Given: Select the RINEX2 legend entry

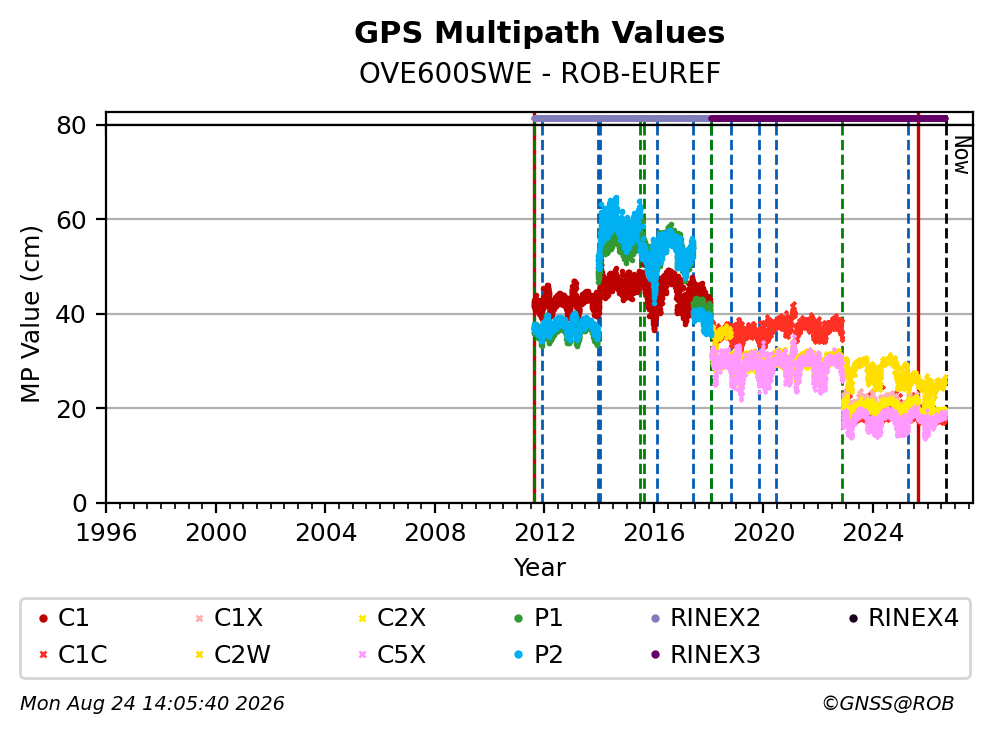Looking at the screenshot, I should 705,618.
